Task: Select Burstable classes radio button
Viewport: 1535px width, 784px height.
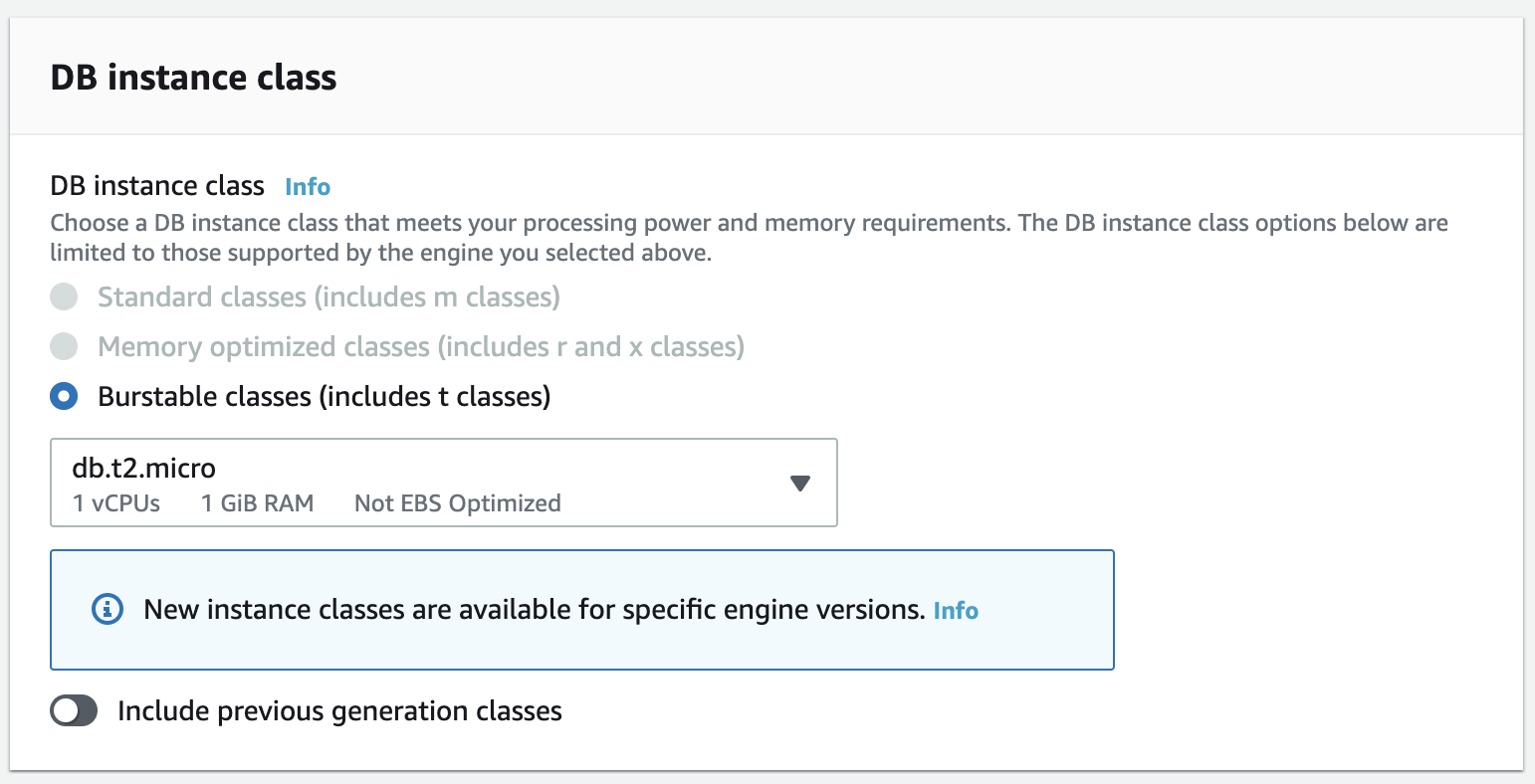Action: pyautogui.click(x=63, y=396)
